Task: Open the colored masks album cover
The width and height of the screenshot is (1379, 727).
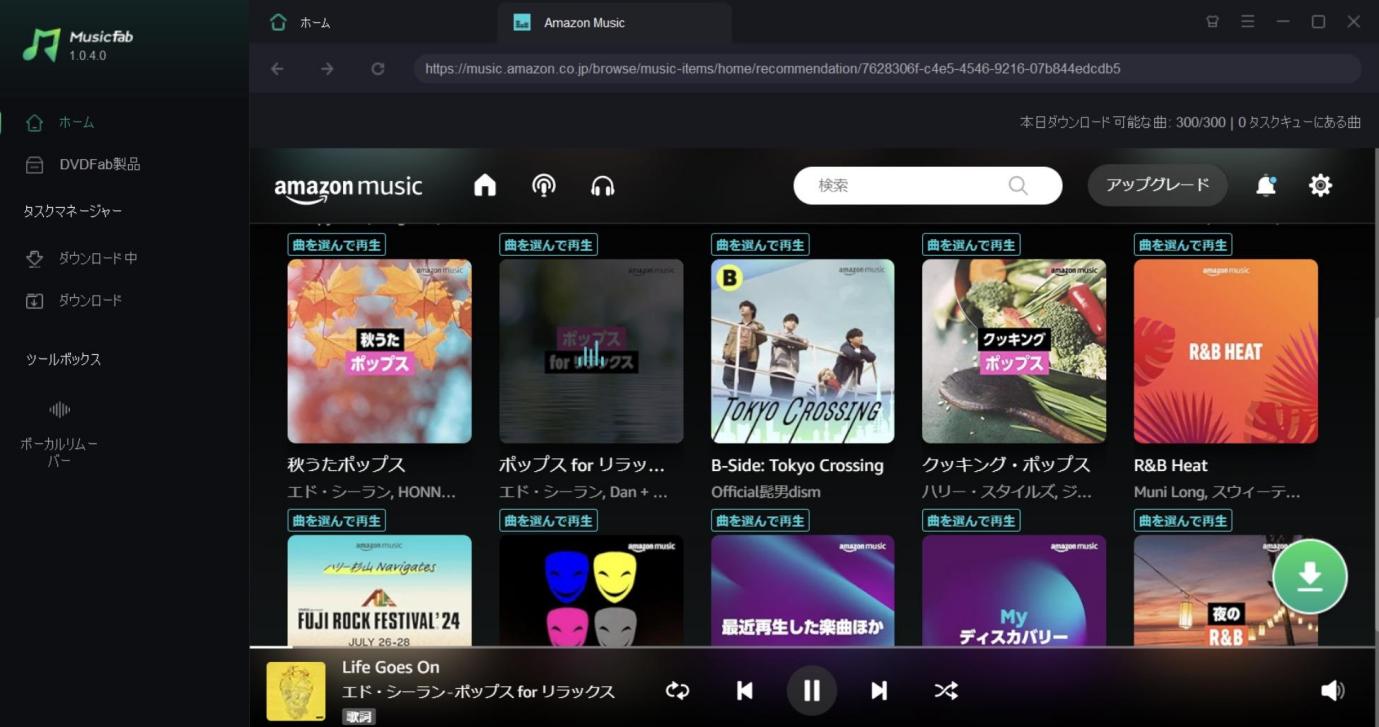Action: (x=591, y=590)
